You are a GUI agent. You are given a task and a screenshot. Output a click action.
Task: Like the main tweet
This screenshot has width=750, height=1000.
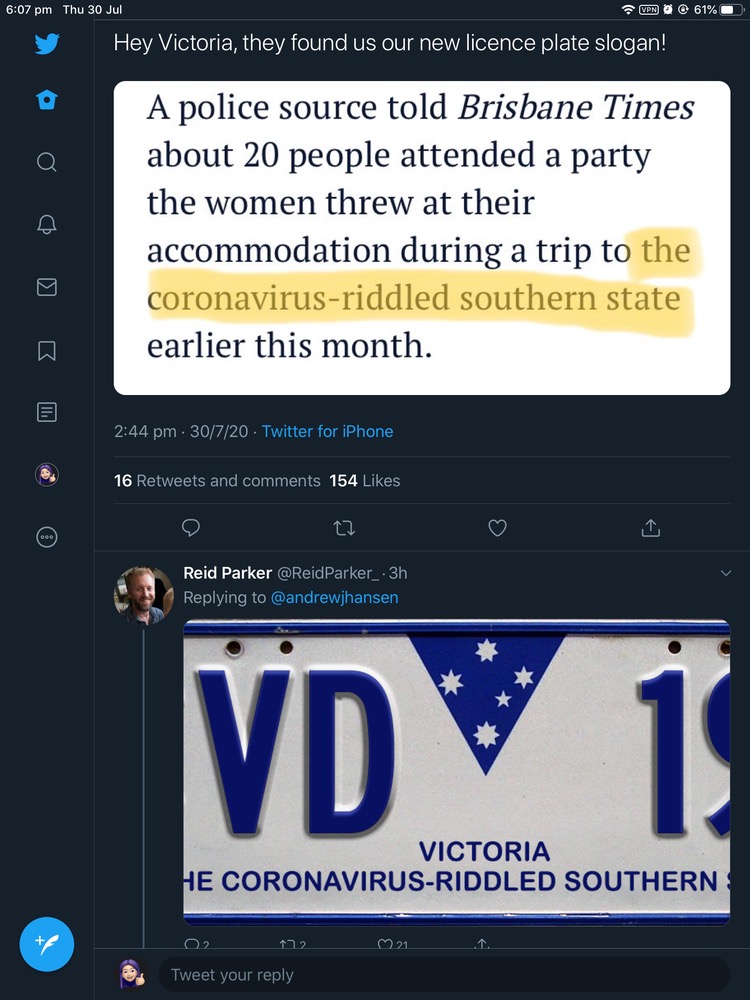pyautogui.click(x=497, y=527)
